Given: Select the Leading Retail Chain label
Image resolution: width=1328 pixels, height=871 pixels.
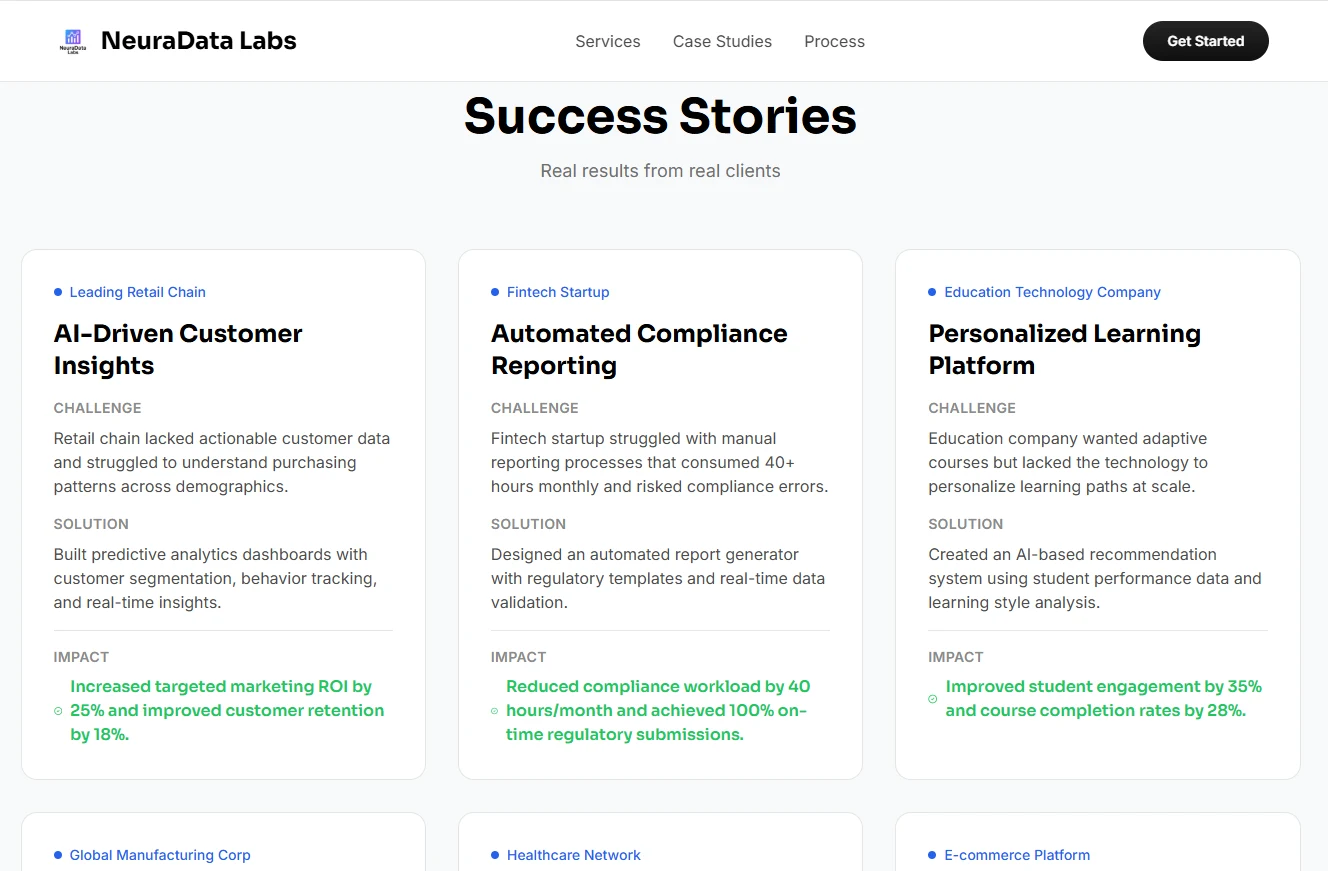Looking at the screenshot, I should 137,292.
